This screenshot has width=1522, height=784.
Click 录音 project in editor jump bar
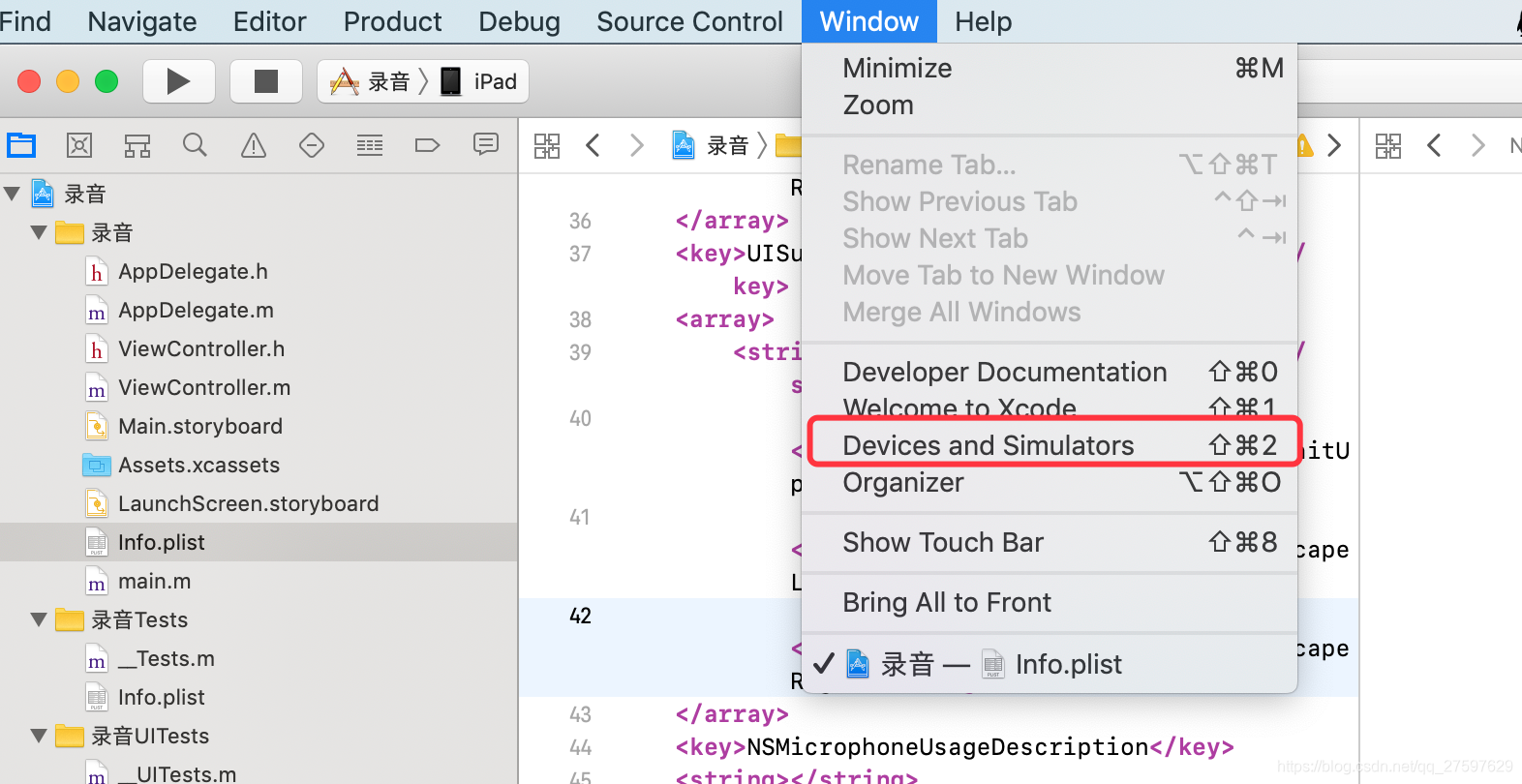(727, 146)
